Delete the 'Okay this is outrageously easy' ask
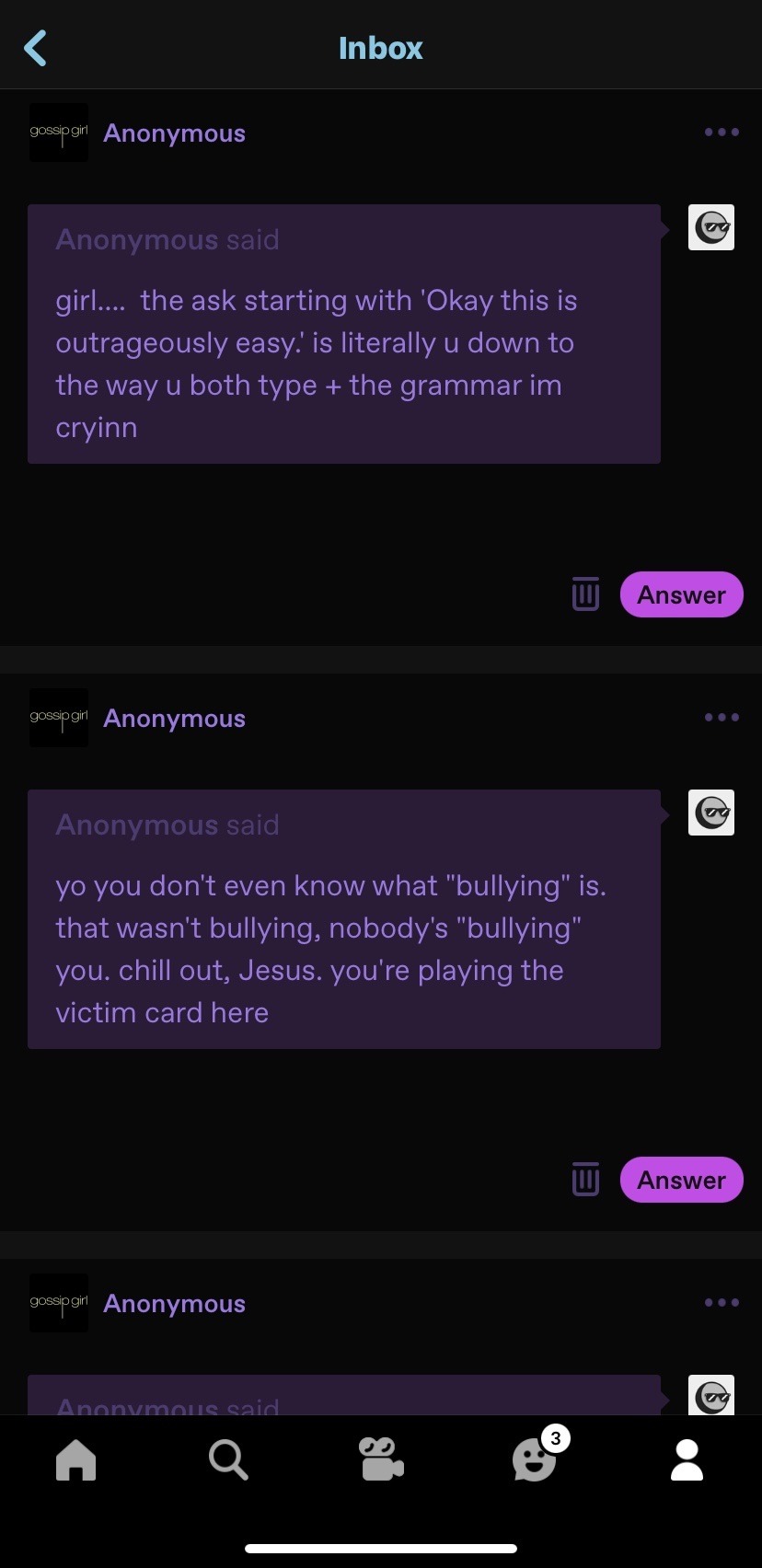 (585, 594)
